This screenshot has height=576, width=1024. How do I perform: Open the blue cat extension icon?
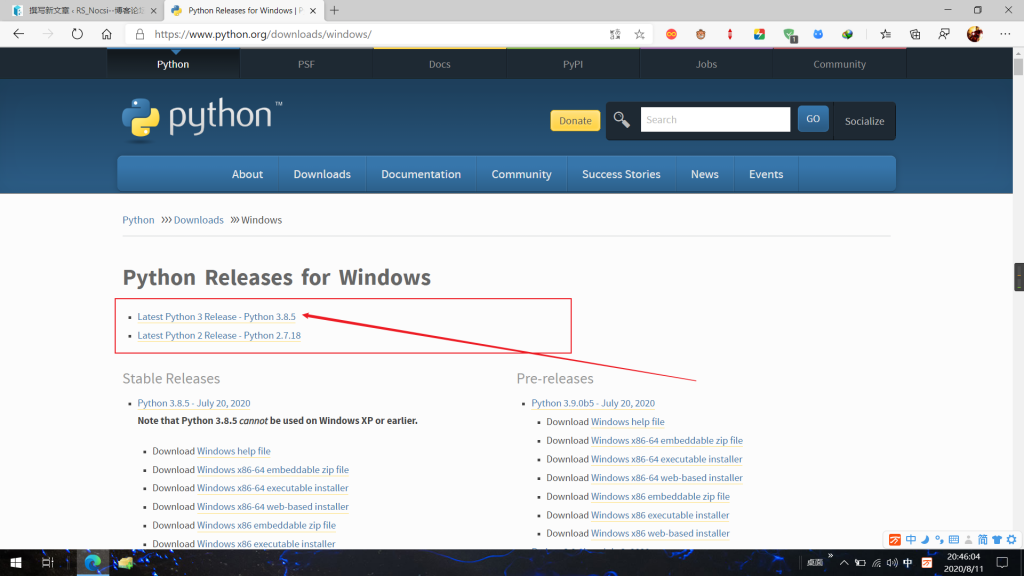[x=818, y=34]
